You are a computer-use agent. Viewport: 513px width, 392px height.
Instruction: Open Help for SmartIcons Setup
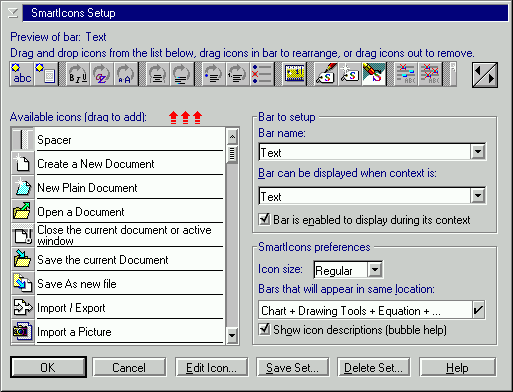pyautogui.click(x=457, y=367)
